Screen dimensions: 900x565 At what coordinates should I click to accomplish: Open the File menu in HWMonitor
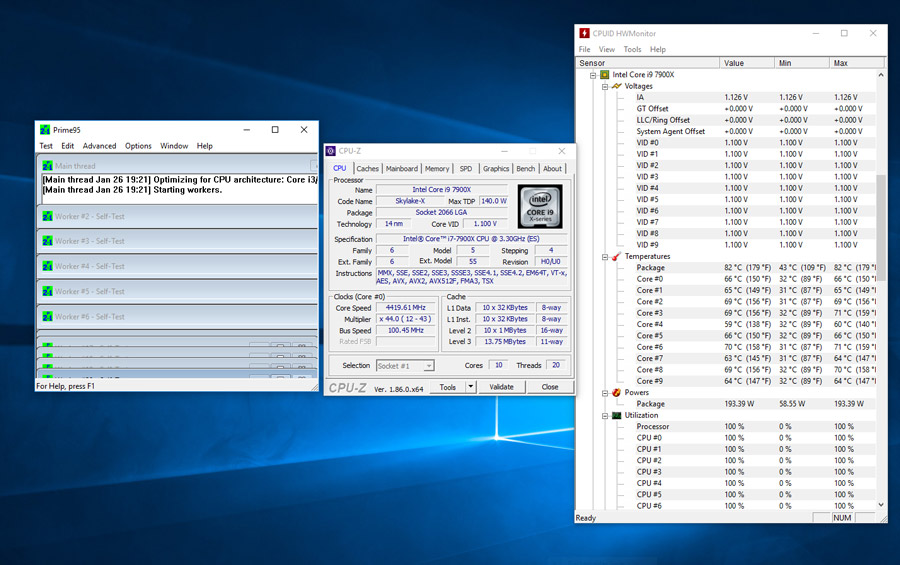click(x=584, y=49)
